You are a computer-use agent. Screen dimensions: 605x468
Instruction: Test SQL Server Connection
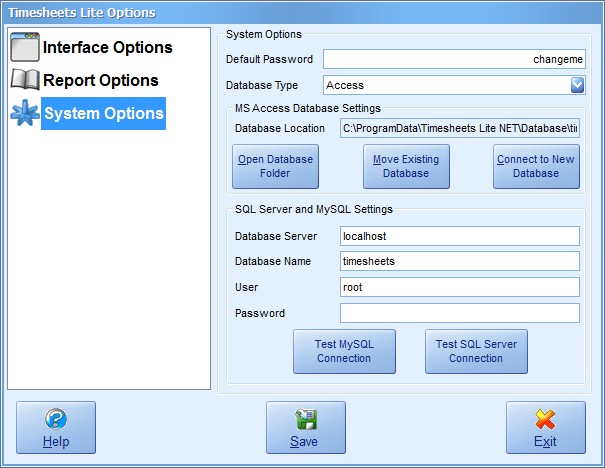click(476, 351)
